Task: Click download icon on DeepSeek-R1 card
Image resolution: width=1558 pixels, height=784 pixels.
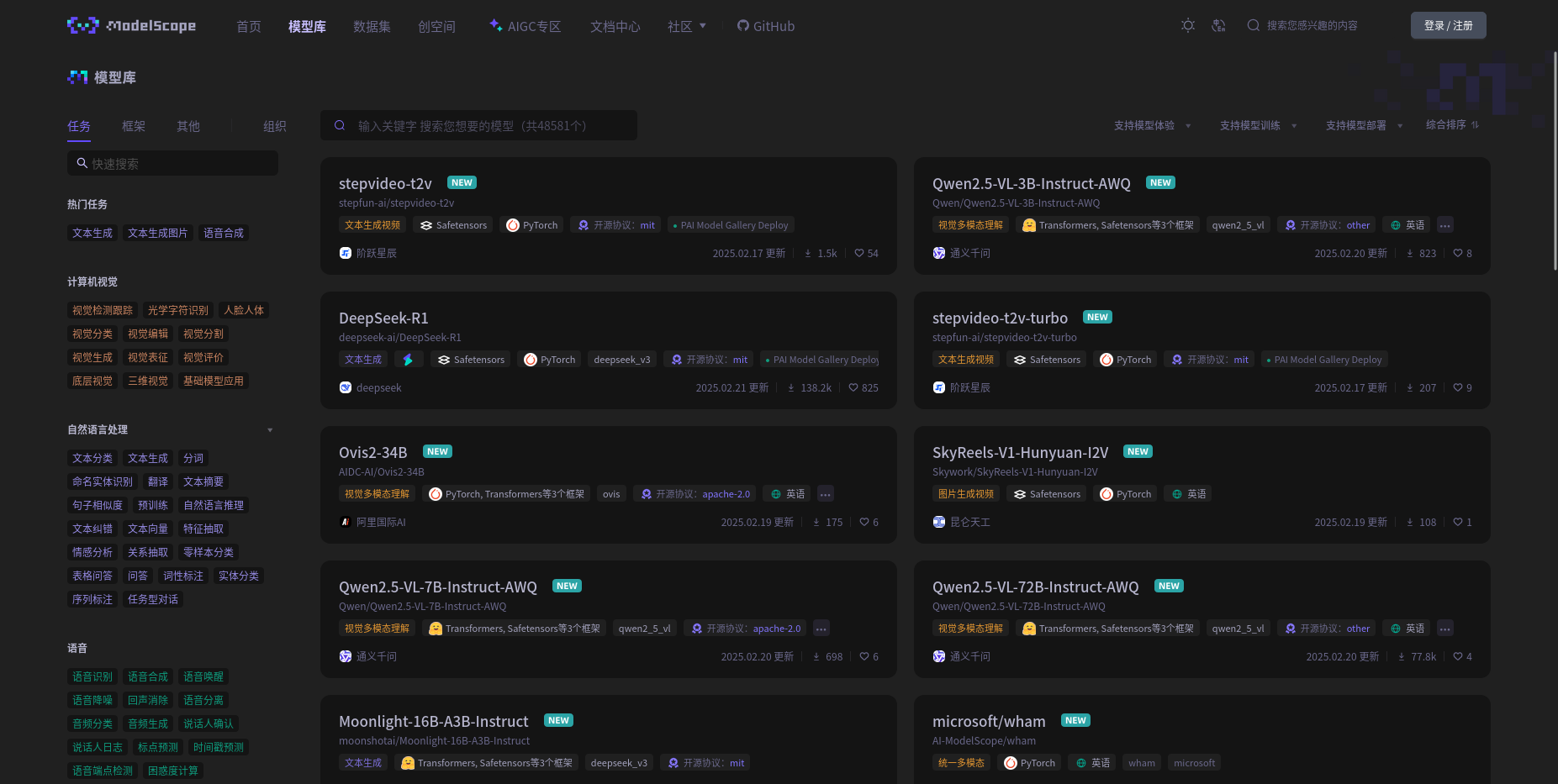Action: coord(791,387)
